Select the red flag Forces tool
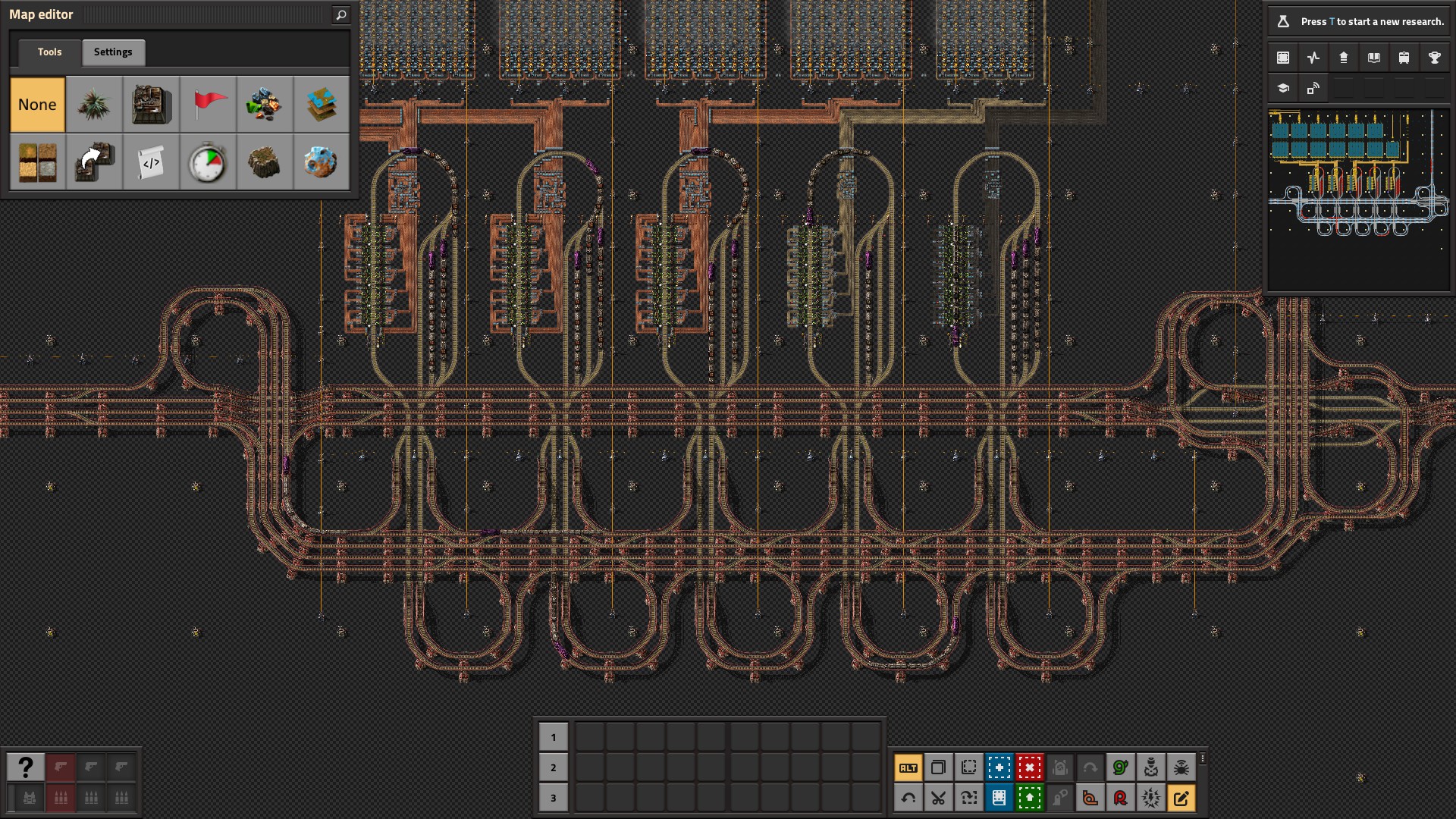This screenshot has height=819, width=1456. [207, 105]
